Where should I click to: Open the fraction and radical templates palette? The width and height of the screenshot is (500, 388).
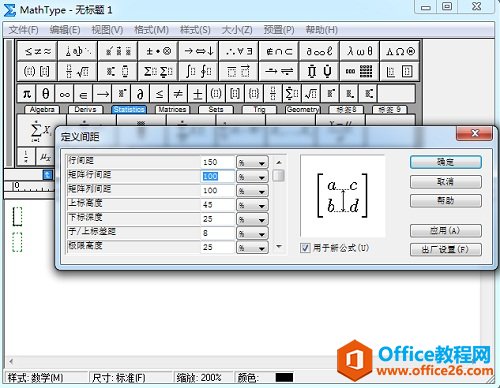tap(77, 71)
